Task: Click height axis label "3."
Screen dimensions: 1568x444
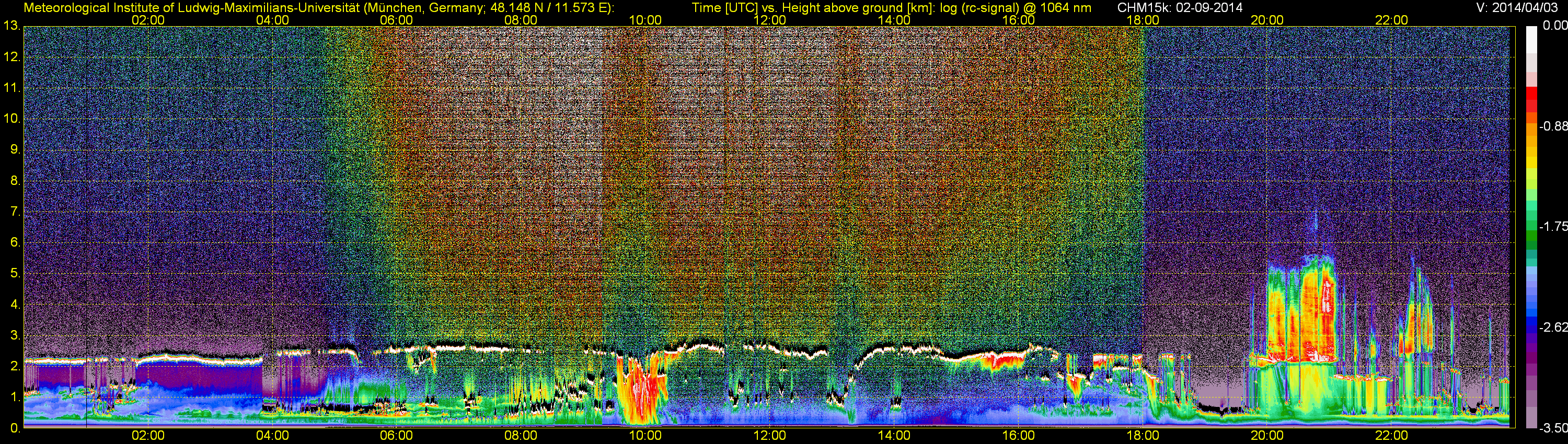Action: coord(16,335)
